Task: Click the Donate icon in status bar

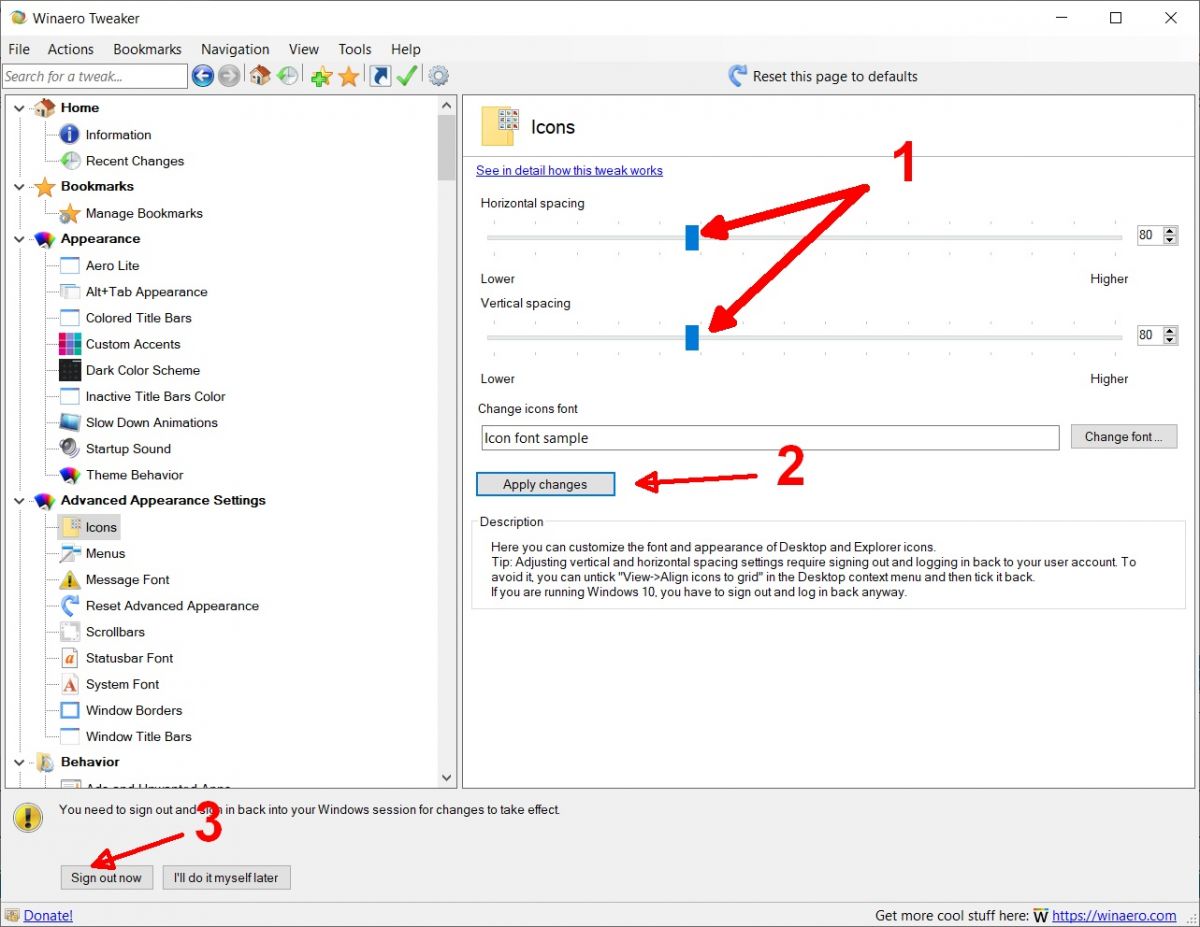Action: click(12, 915)
